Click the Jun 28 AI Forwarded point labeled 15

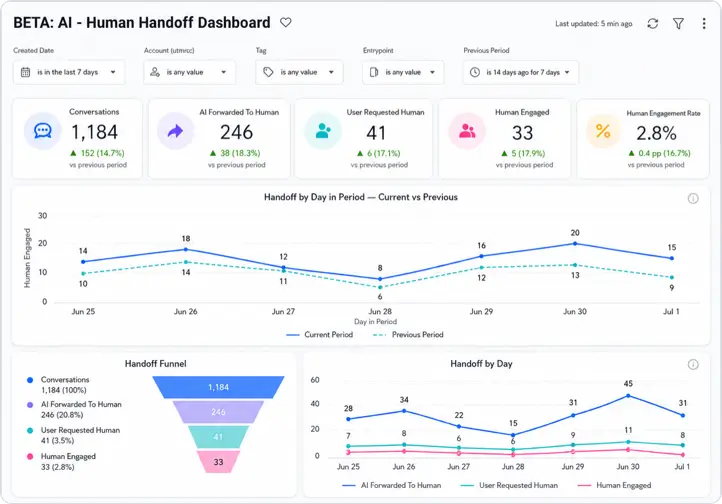point(513,435)
